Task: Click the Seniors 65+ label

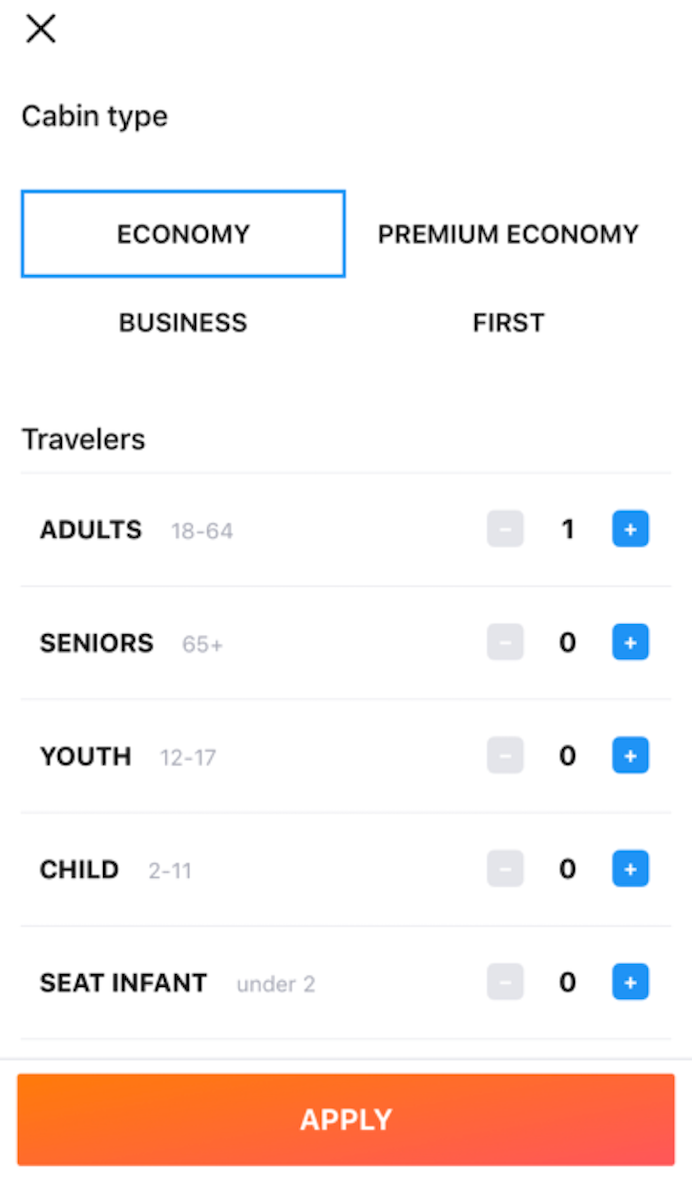Action: 97,642
